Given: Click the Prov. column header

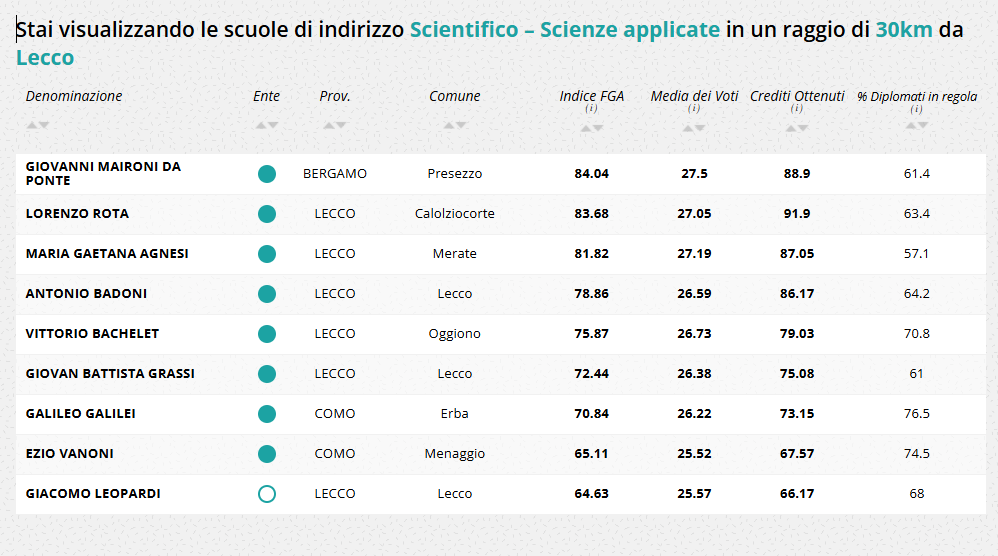Looking at the screenshot, I should coord(334,96).
